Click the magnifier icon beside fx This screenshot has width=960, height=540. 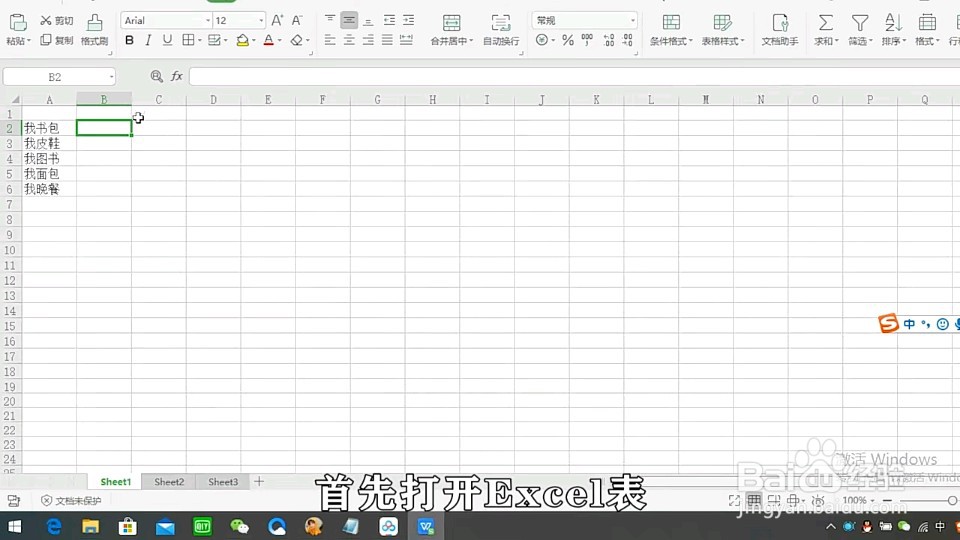(157, 76)
